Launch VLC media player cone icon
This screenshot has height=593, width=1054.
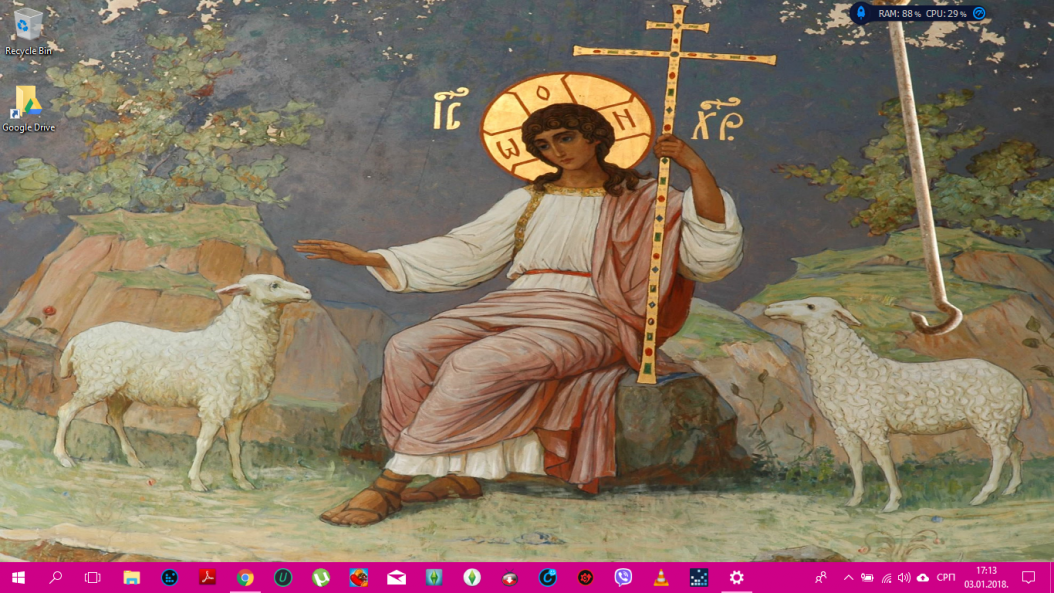pos(661,578)
